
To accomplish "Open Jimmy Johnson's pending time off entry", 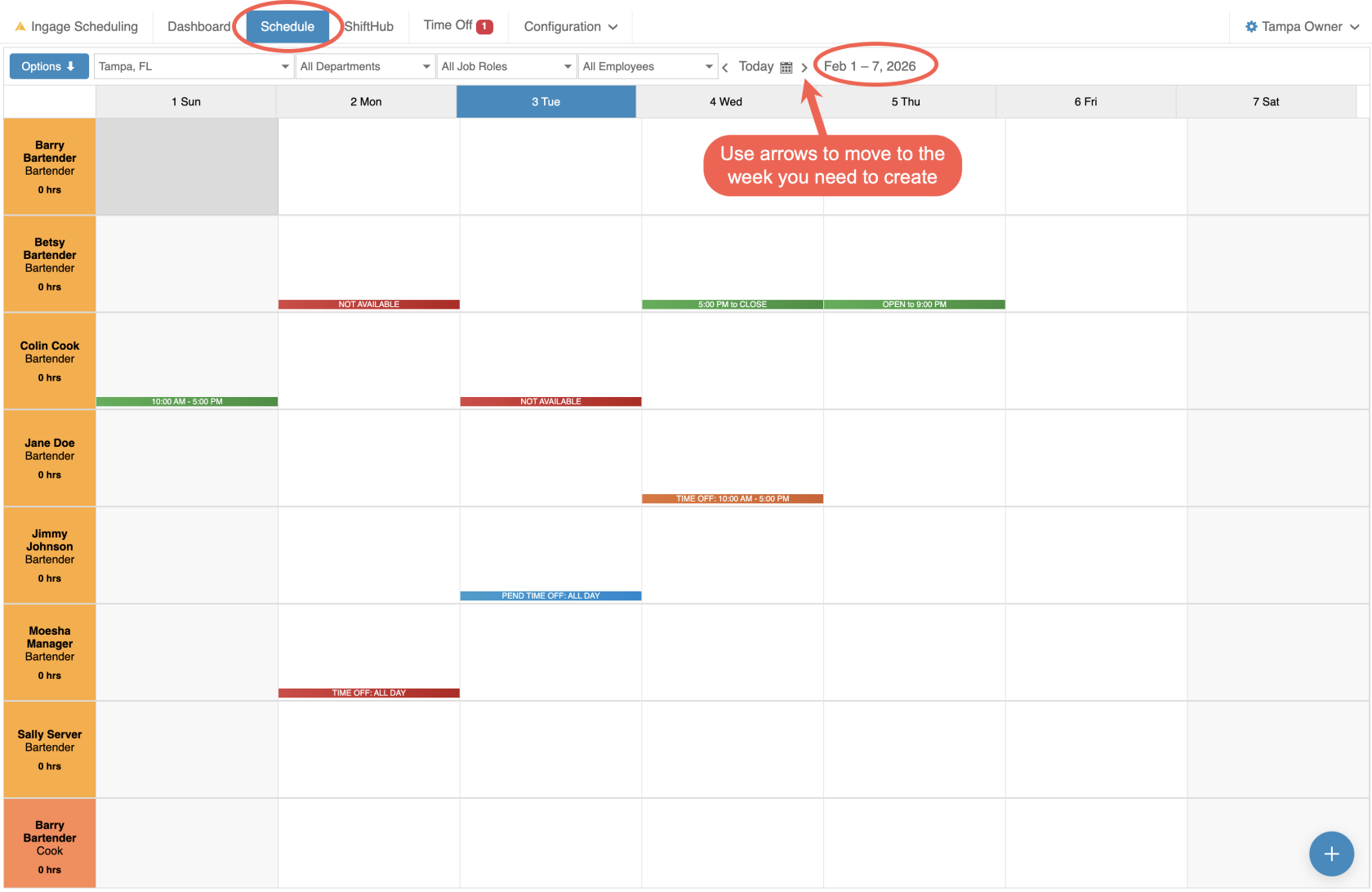I will pos(550,596).
